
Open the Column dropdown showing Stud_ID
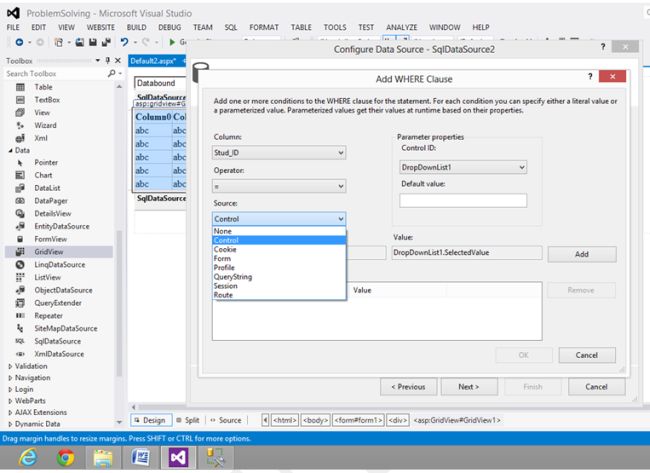click(279, 153)
